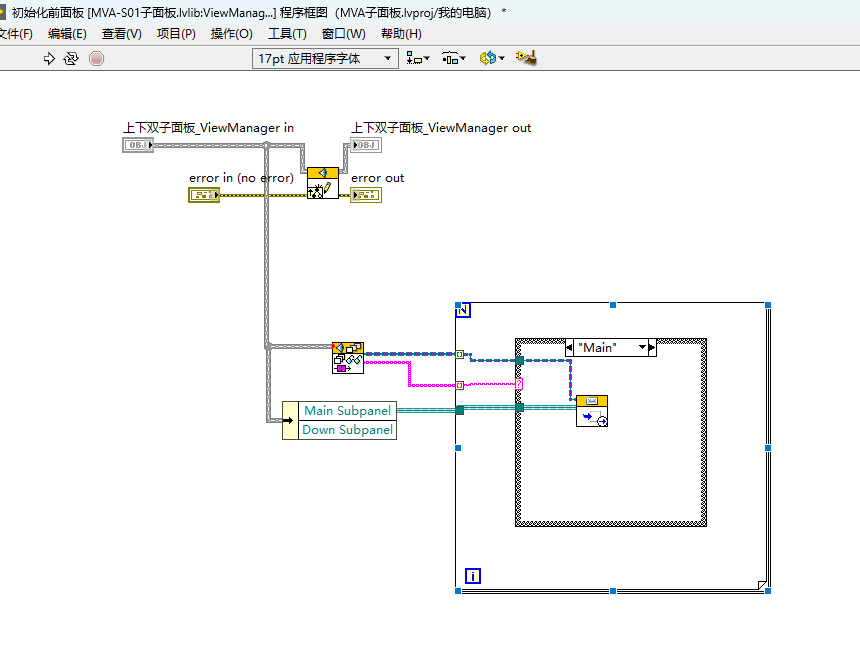The width and height of the screenshot is (860, 666).
Task: Click the Abort Execution stop button
Action: [97, 59]
